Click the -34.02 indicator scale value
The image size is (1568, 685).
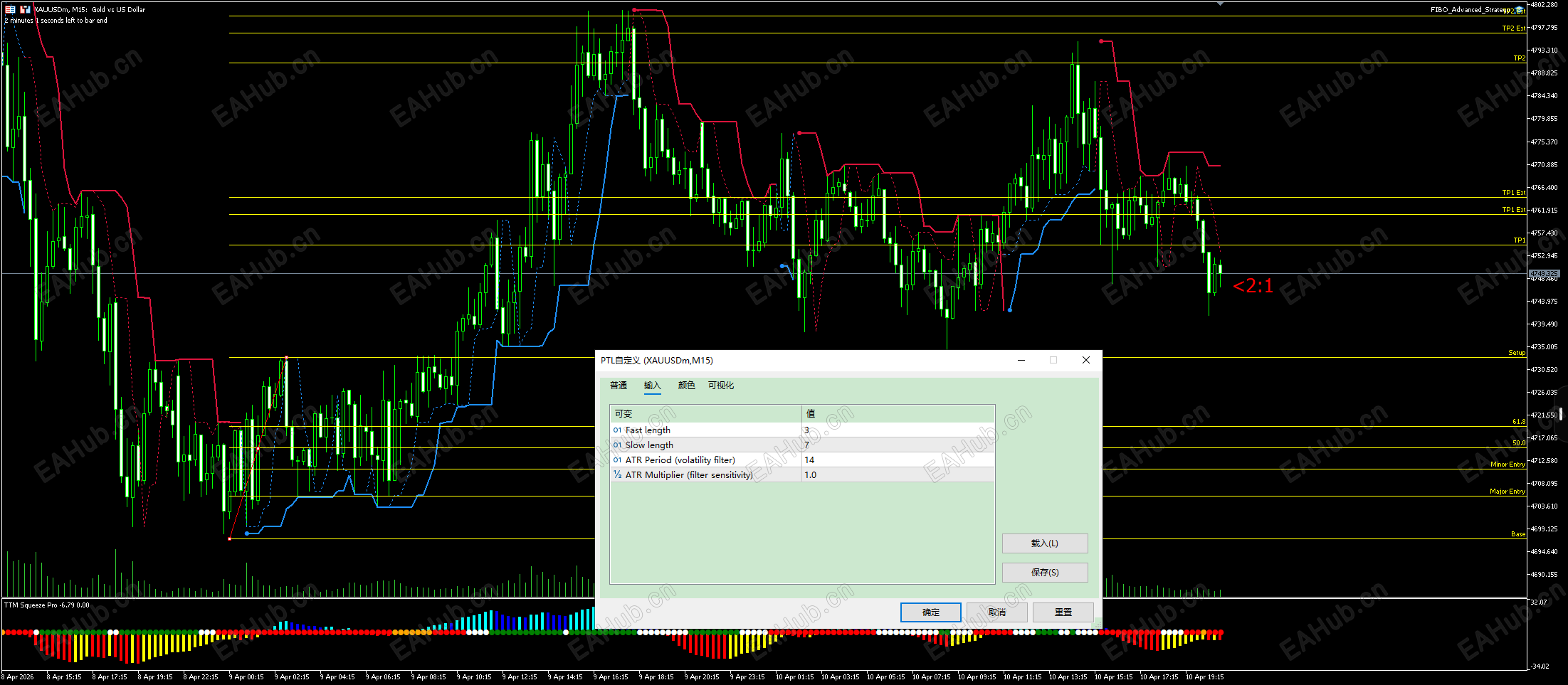click(1540, 667)
